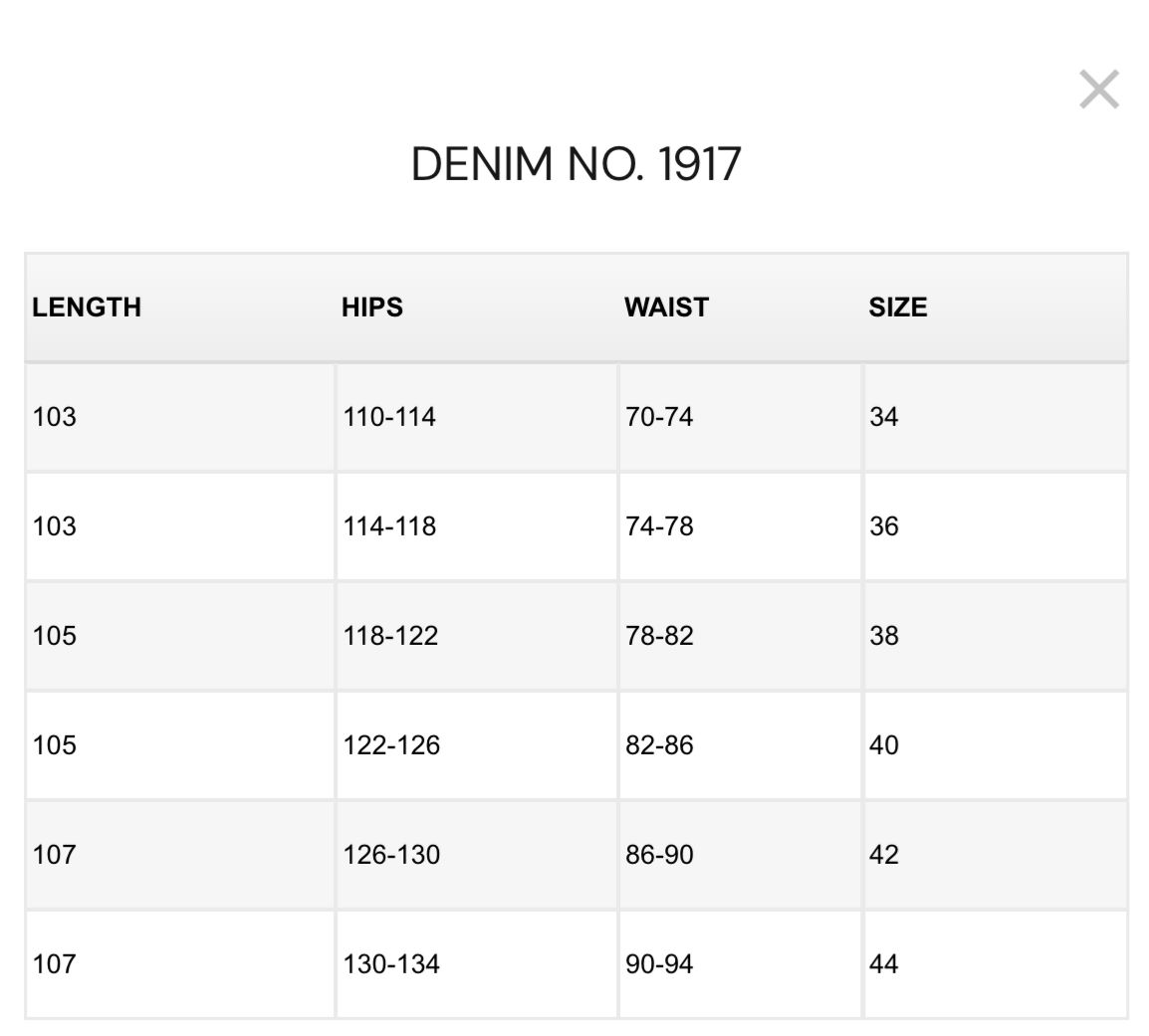The height and width of the screenshot is (1036, 1149).
Task: Click the HIPS column header
Action: click(x=371, y=307)
